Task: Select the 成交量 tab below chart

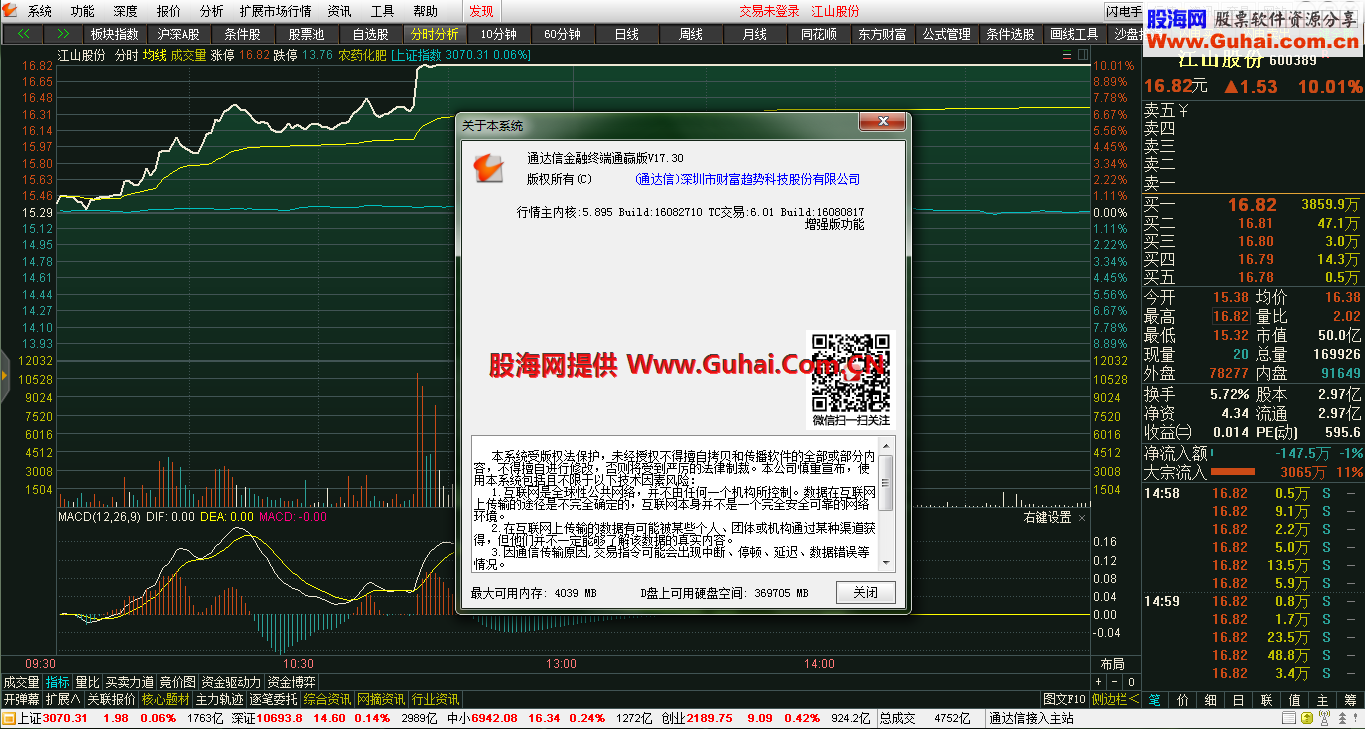Action: (21, 682)
